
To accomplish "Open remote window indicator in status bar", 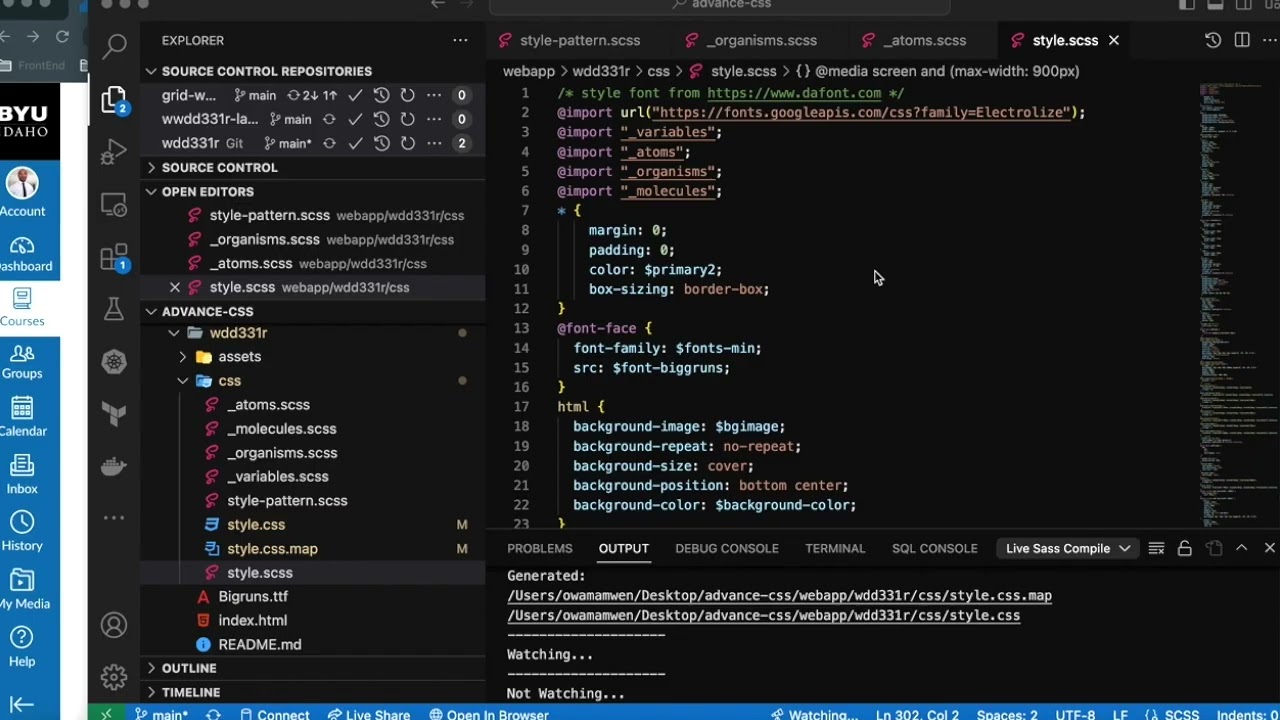I will 106,714.
